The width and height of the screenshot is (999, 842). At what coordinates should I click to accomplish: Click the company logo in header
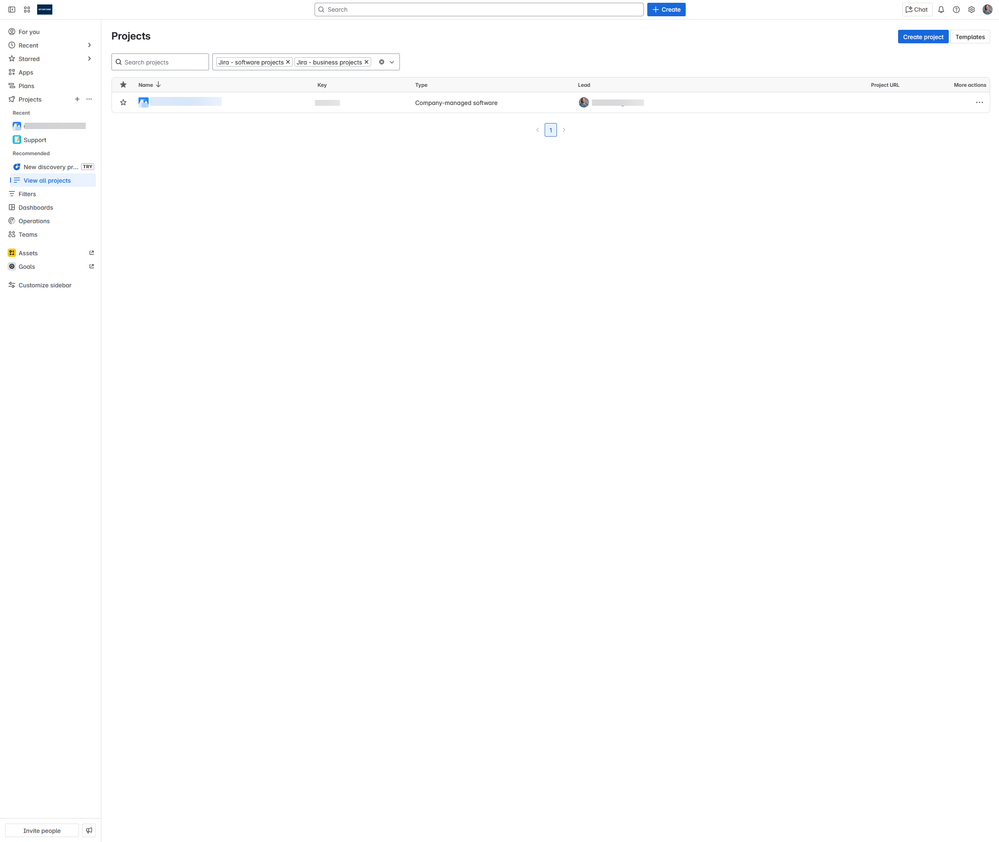pyautogui.click(x=45, y=10)
